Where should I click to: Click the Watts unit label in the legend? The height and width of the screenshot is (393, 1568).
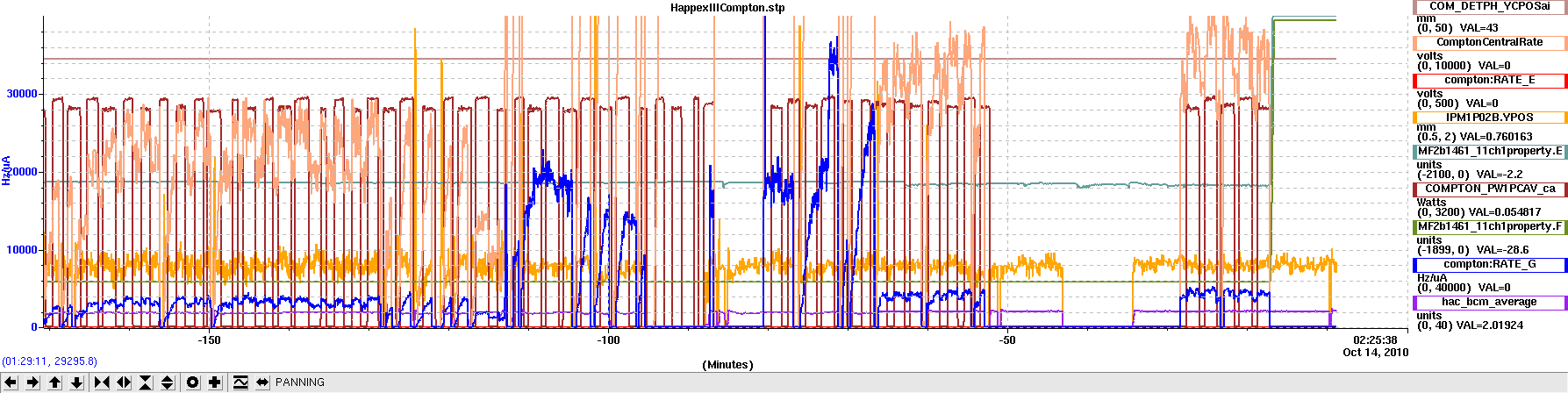point(1430,202)
